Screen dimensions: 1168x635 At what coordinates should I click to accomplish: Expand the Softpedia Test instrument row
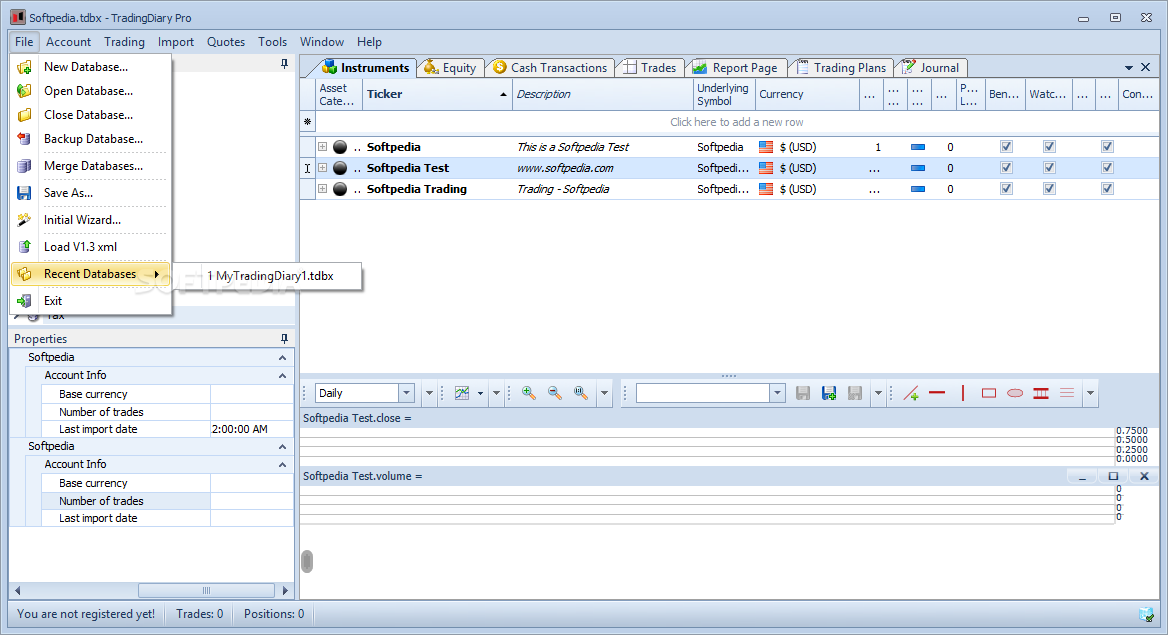[x=323, y=168]
